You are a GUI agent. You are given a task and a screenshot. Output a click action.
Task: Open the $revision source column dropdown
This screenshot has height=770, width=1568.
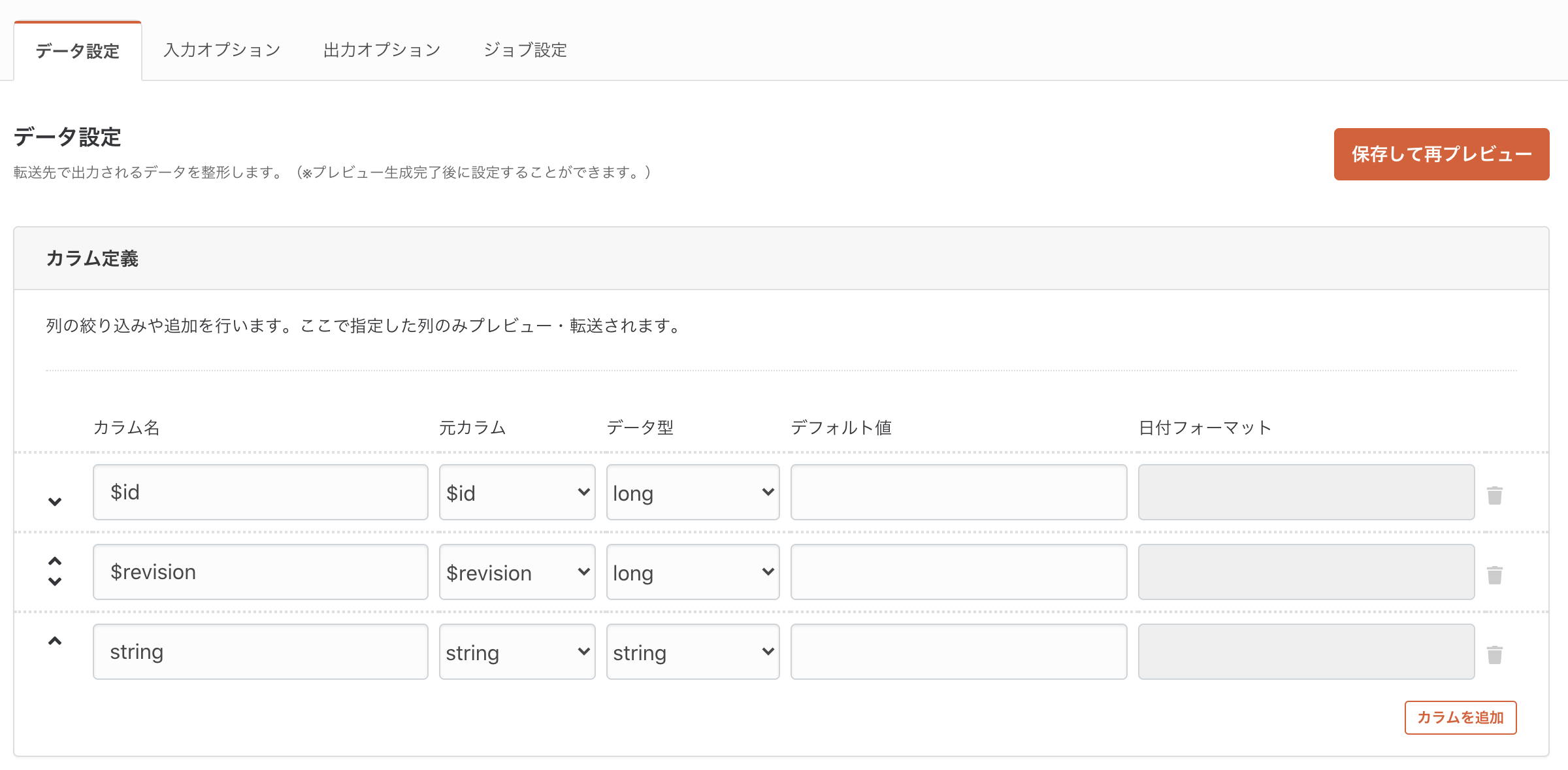[x=517, y=572]
